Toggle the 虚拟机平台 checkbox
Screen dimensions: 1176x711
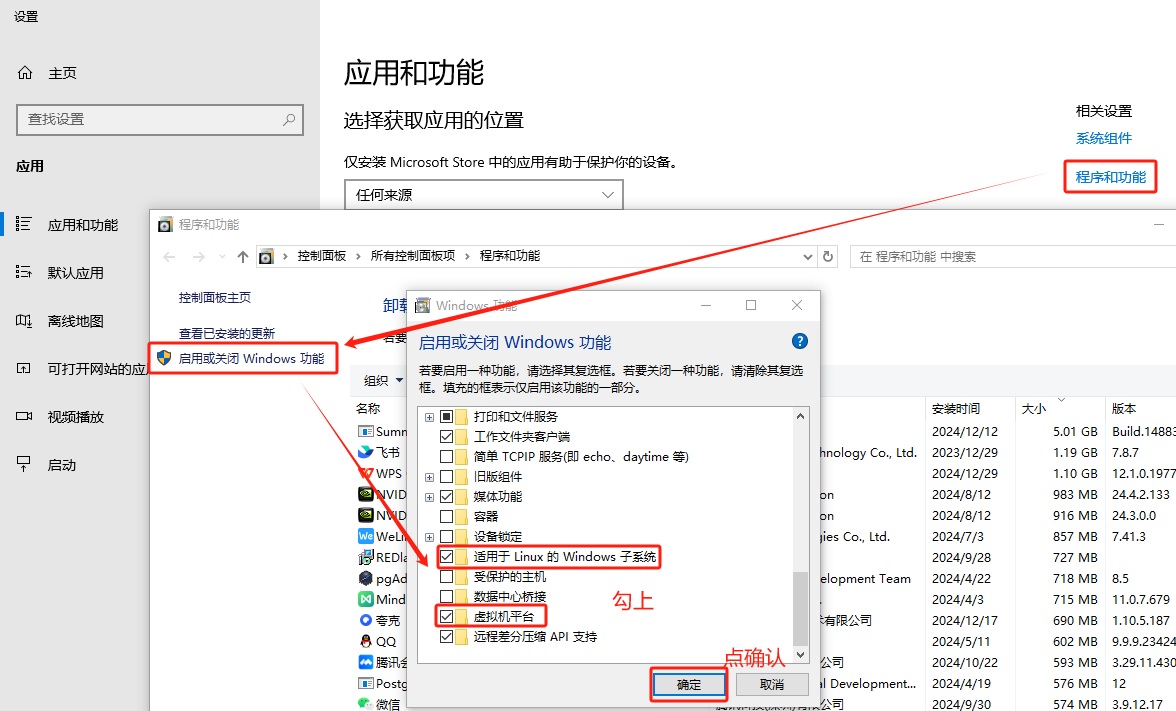tap(446, 616)
